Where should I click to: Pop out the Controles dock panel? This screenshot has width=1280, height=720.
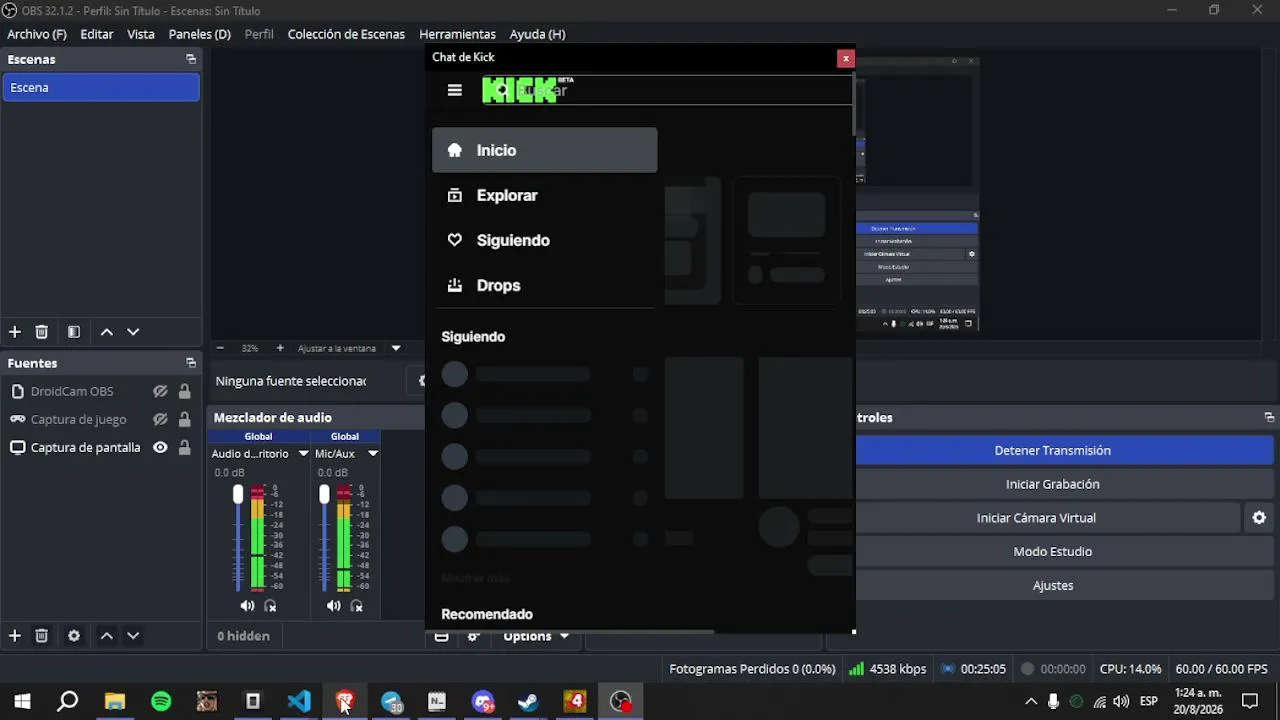coord(1269,417)
